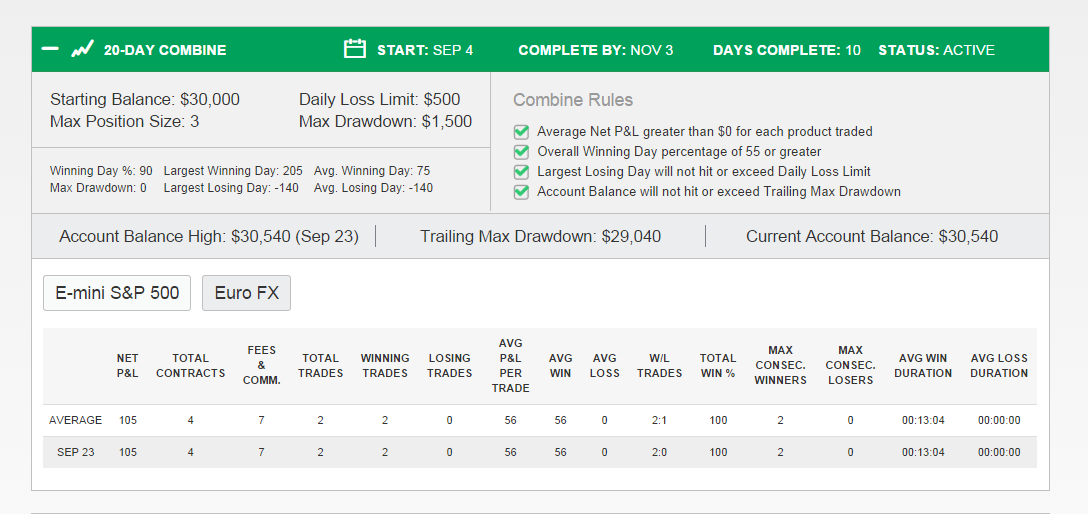Toggle Average Net P&L rule checkbox
Image resolution: width=1088 pixels, height=514 pixels.
click(x=521, y=132)
